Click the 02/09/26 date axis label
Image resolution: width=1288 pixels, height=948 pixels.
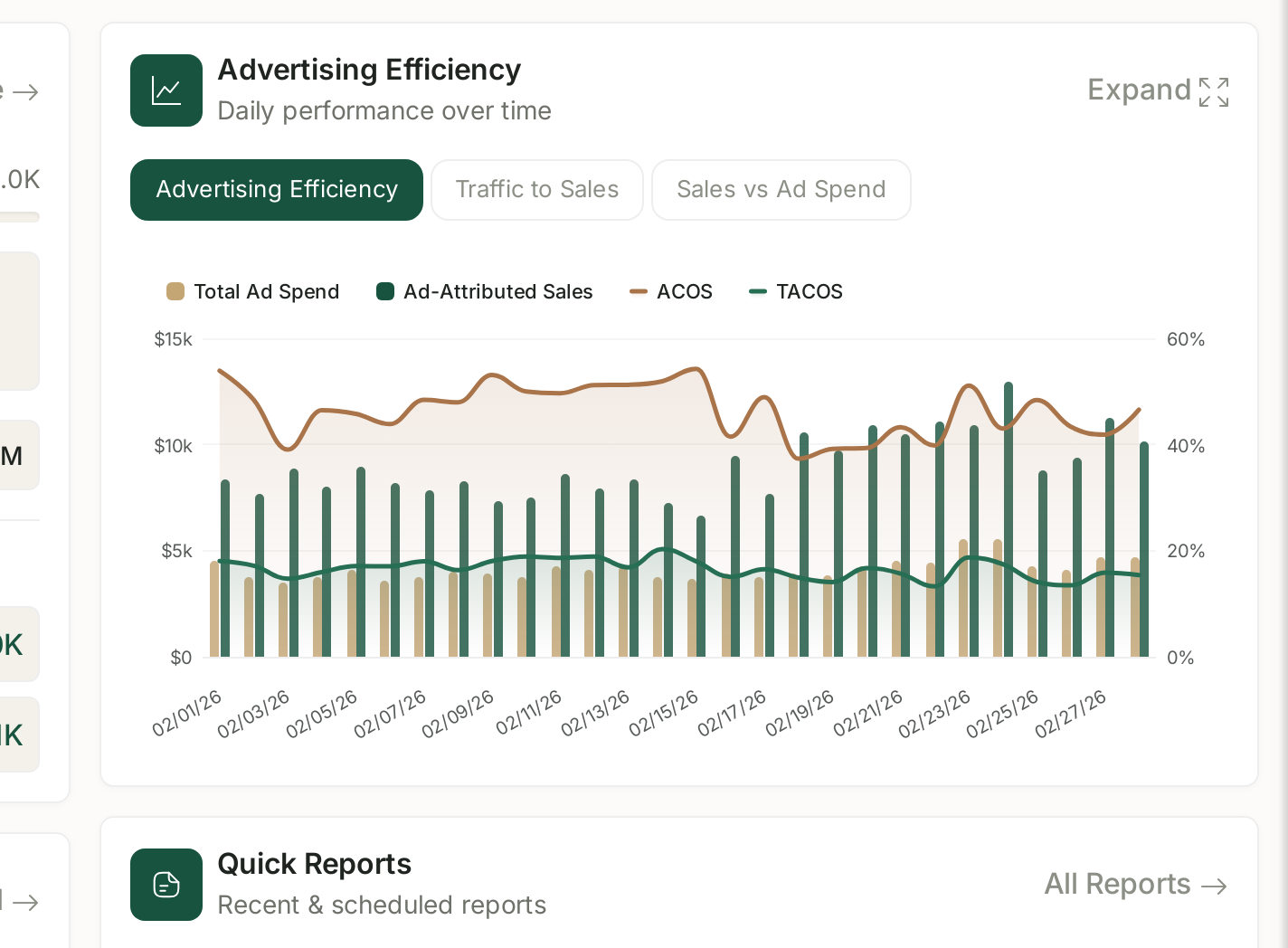[458, 714]
